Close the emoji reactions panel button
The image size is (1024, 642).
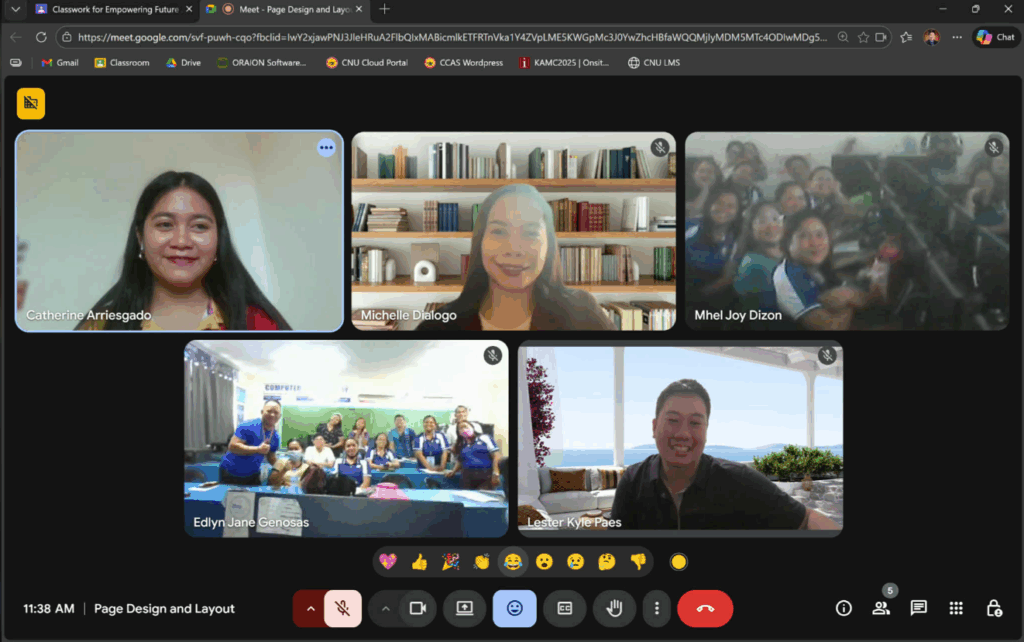click(x=514, y=608)
